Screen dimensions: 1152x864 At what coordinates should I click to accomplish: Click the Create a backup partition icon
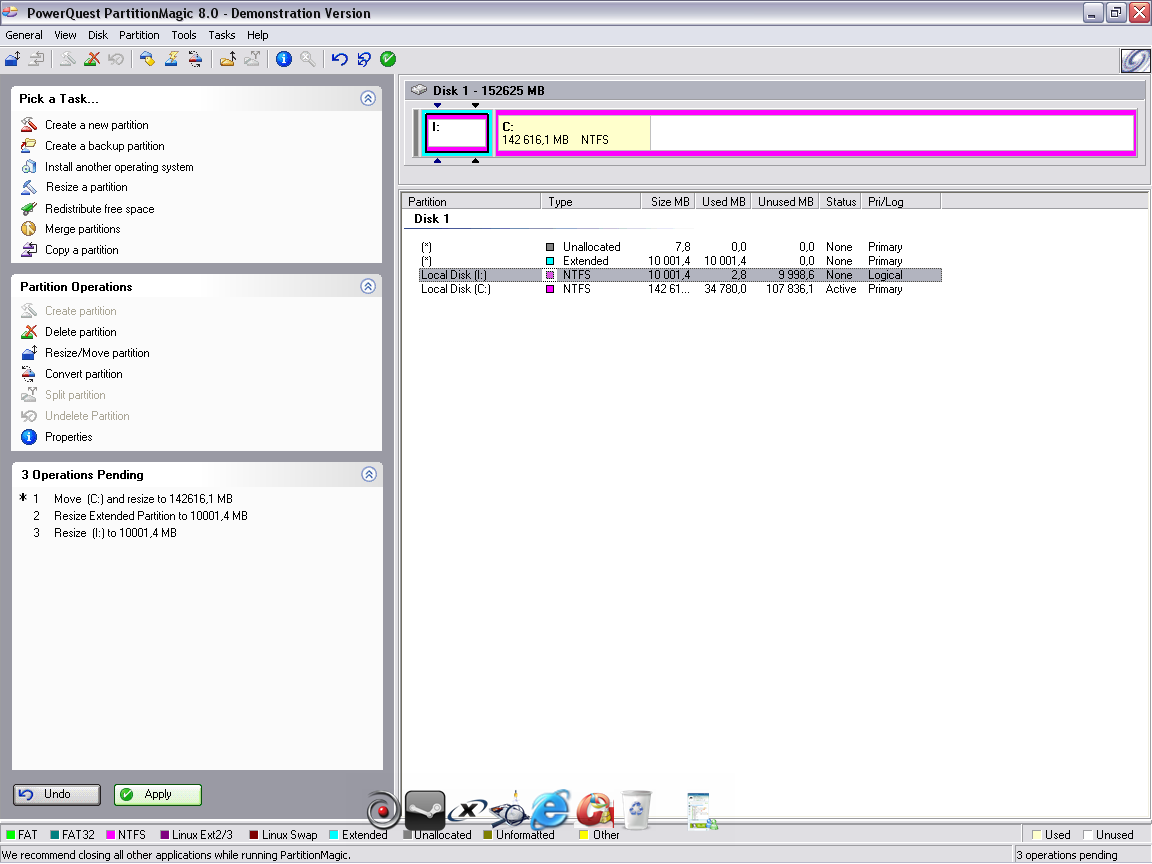(x=29, y=145)
